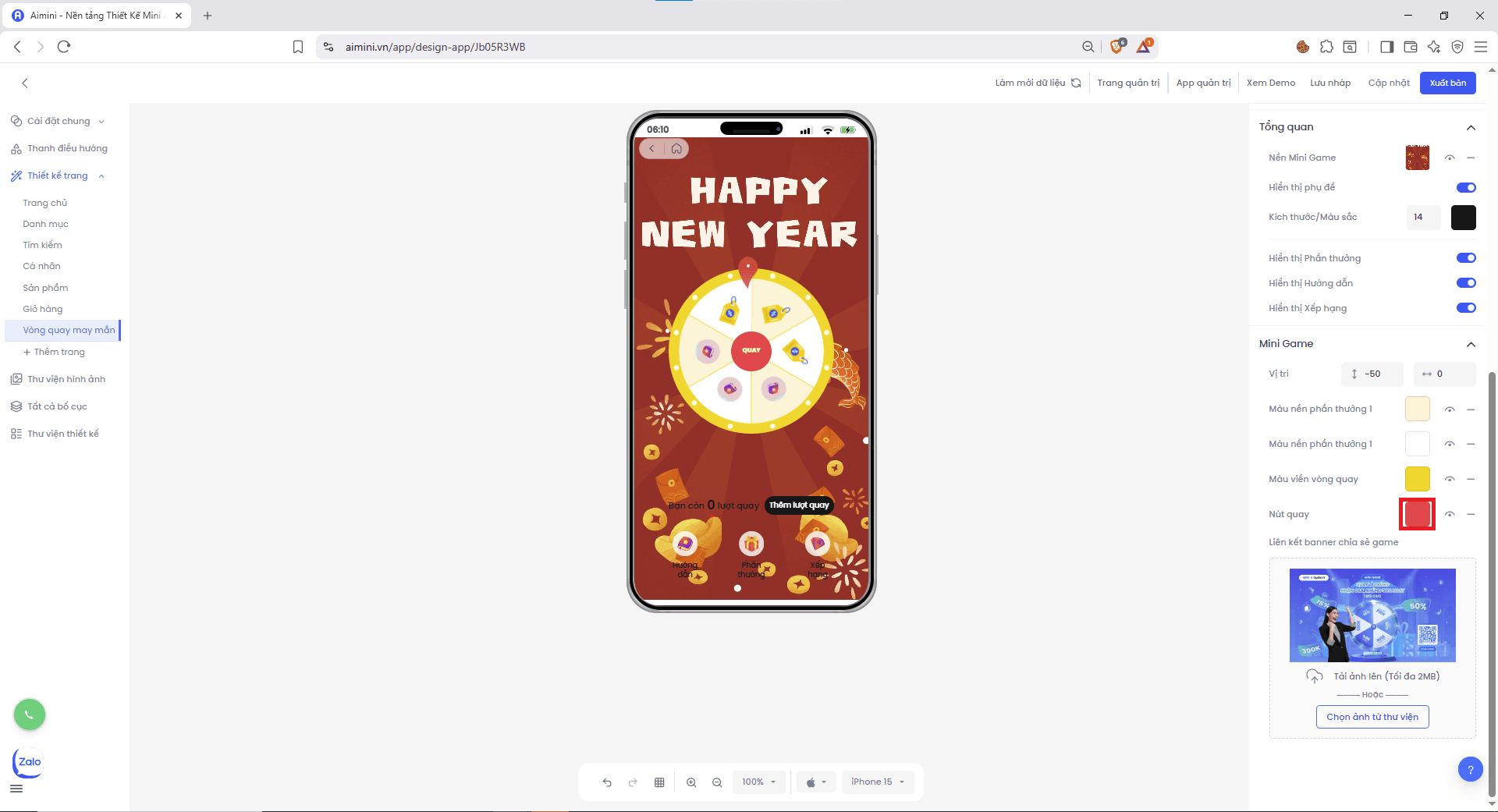The image size is (1498, 812).
Task: Turn off Hiển thị Phần thưởng switch
Action: point(1466,258)
